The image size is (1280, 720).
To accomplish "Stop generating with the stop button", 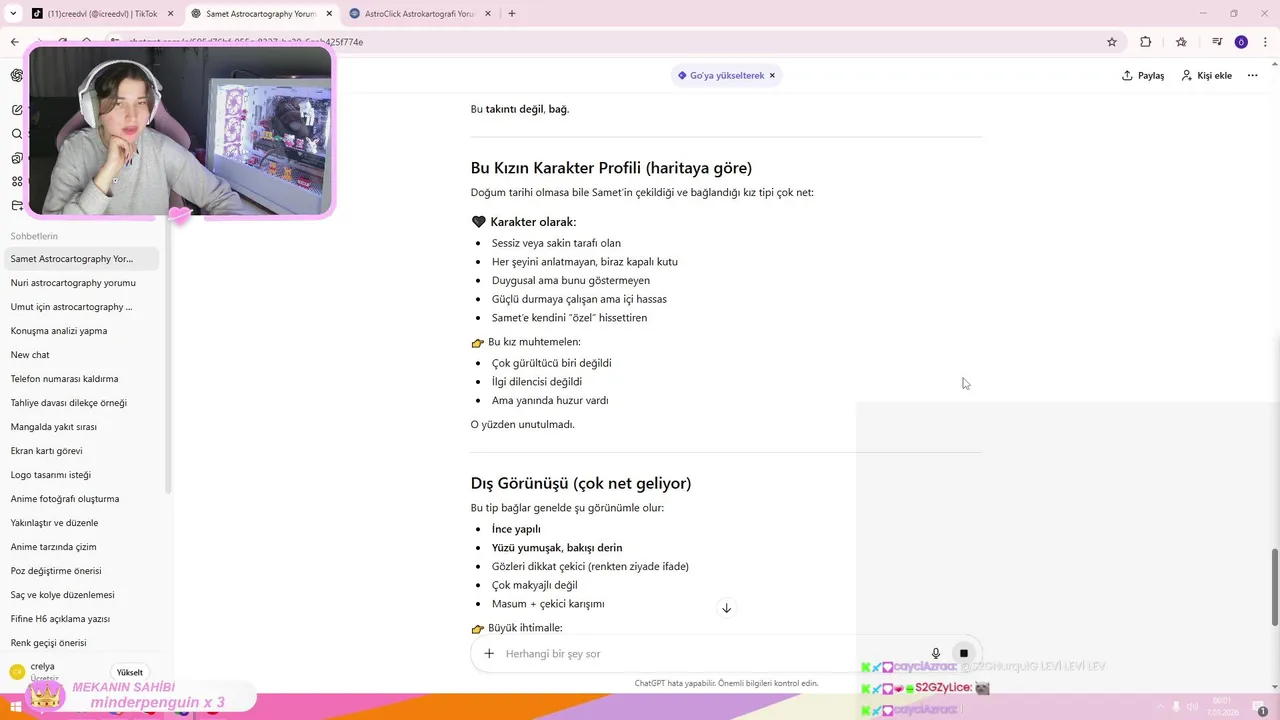I will [x=964, y=653].
